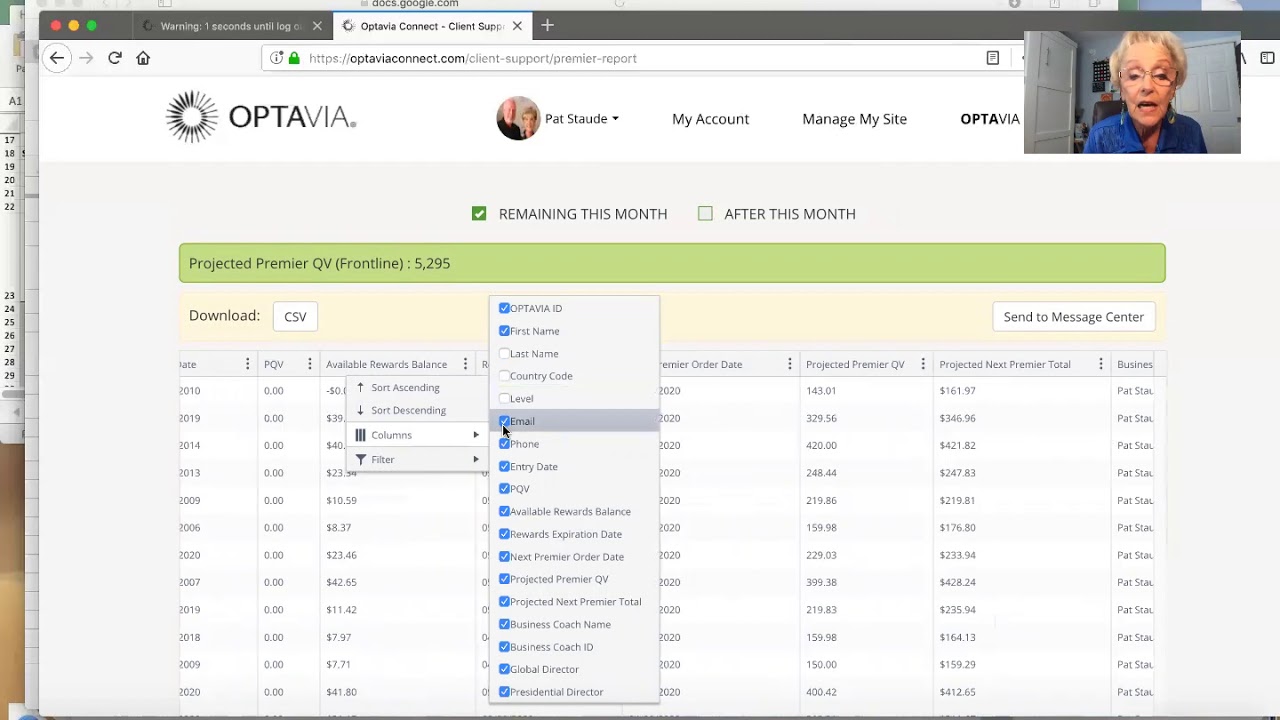Click the padlock site security icon
Image resolution: width=1280 pixels, height=720 pixels.
point(294,58)
